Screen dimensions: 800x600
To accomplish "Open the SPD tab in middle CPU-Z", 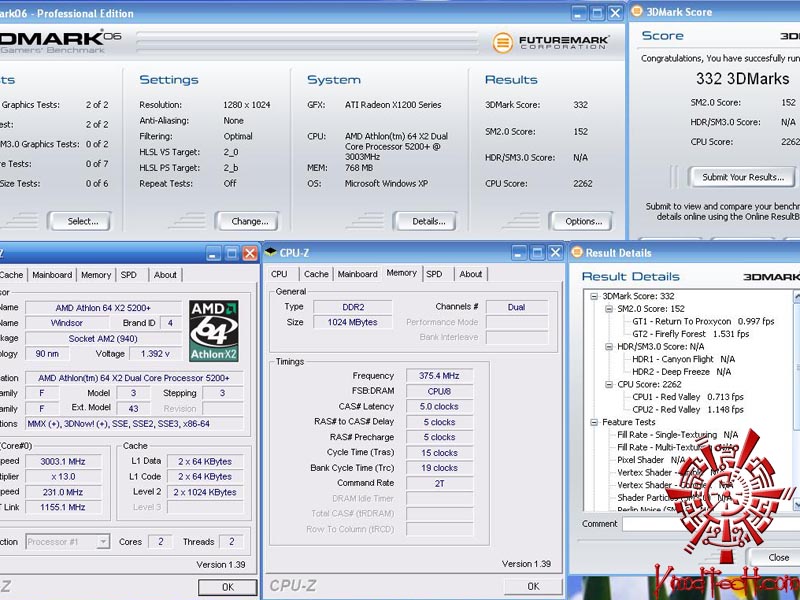I will [434, 274].
